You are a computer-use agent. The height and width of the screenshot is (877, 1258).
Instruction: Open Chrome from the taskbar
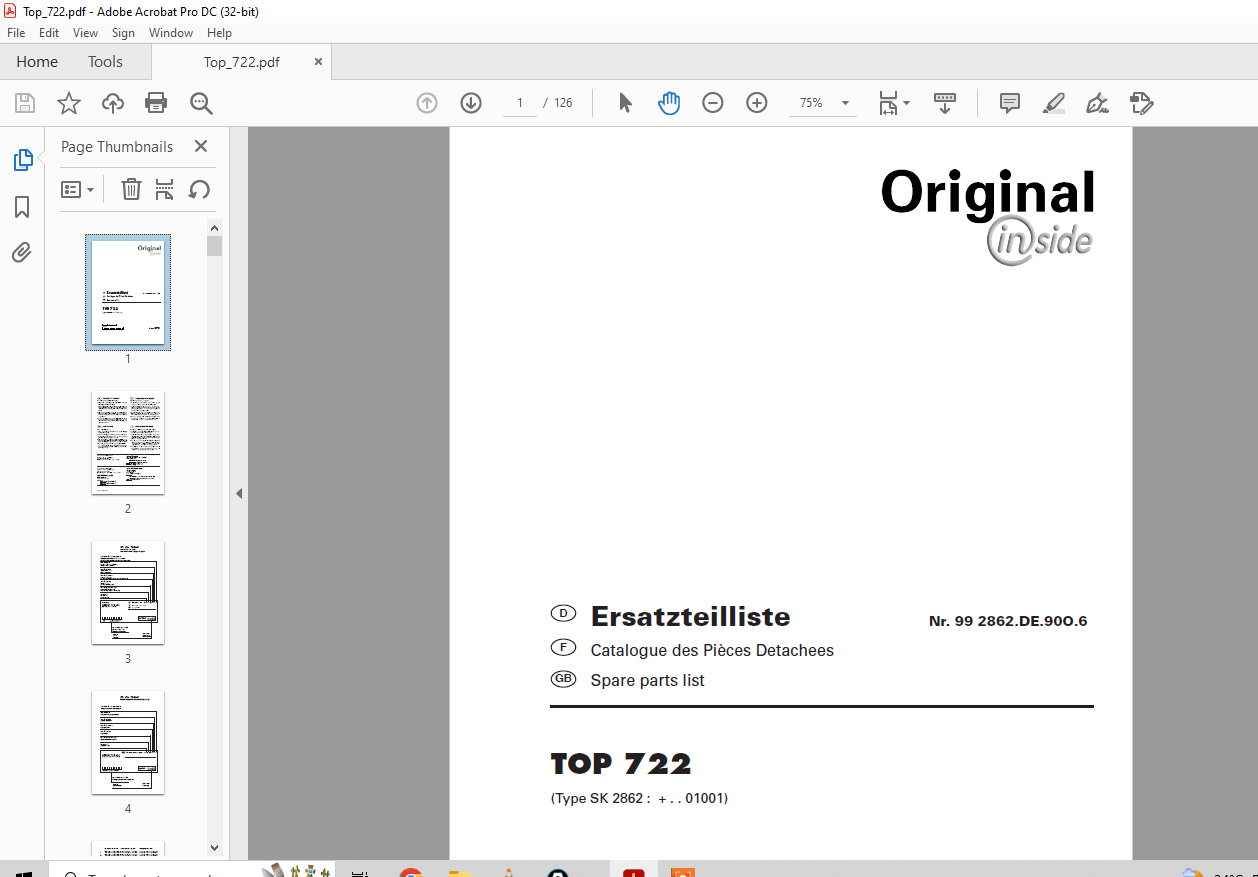coord(410,871)
